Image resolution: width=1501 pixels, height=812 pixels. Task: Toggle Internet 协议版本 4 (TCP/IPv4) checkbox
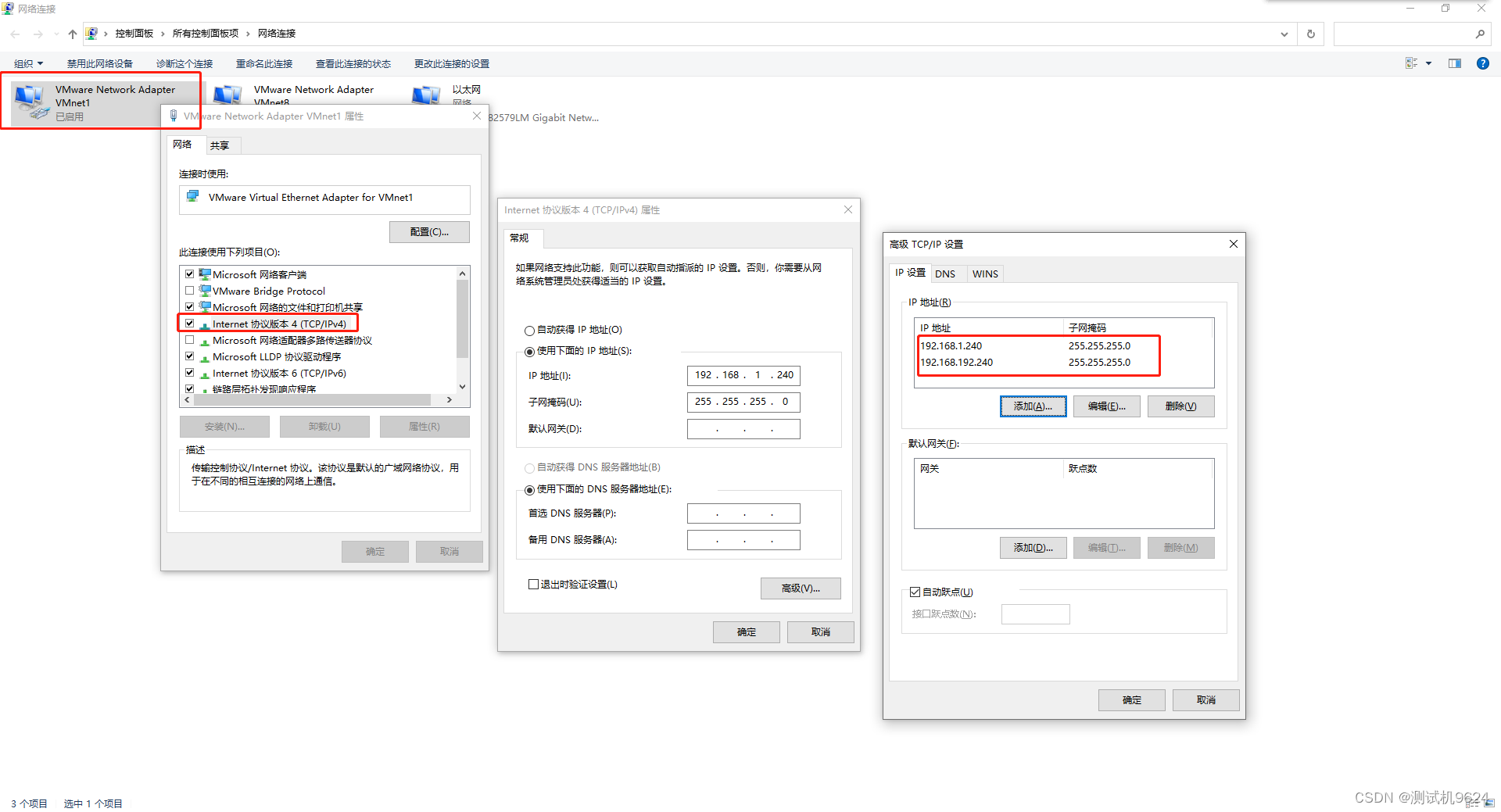(189, 324)
